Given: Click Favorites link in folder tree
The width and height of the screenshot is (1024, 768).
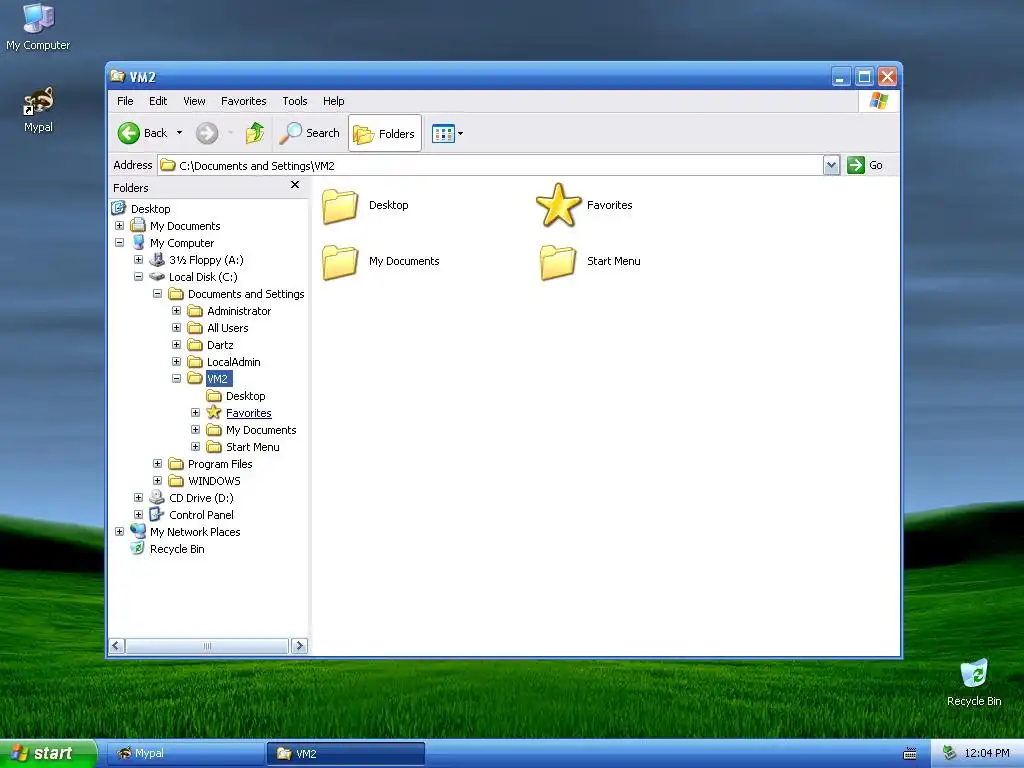Looking at the screenshot, I should pos(249,413).
